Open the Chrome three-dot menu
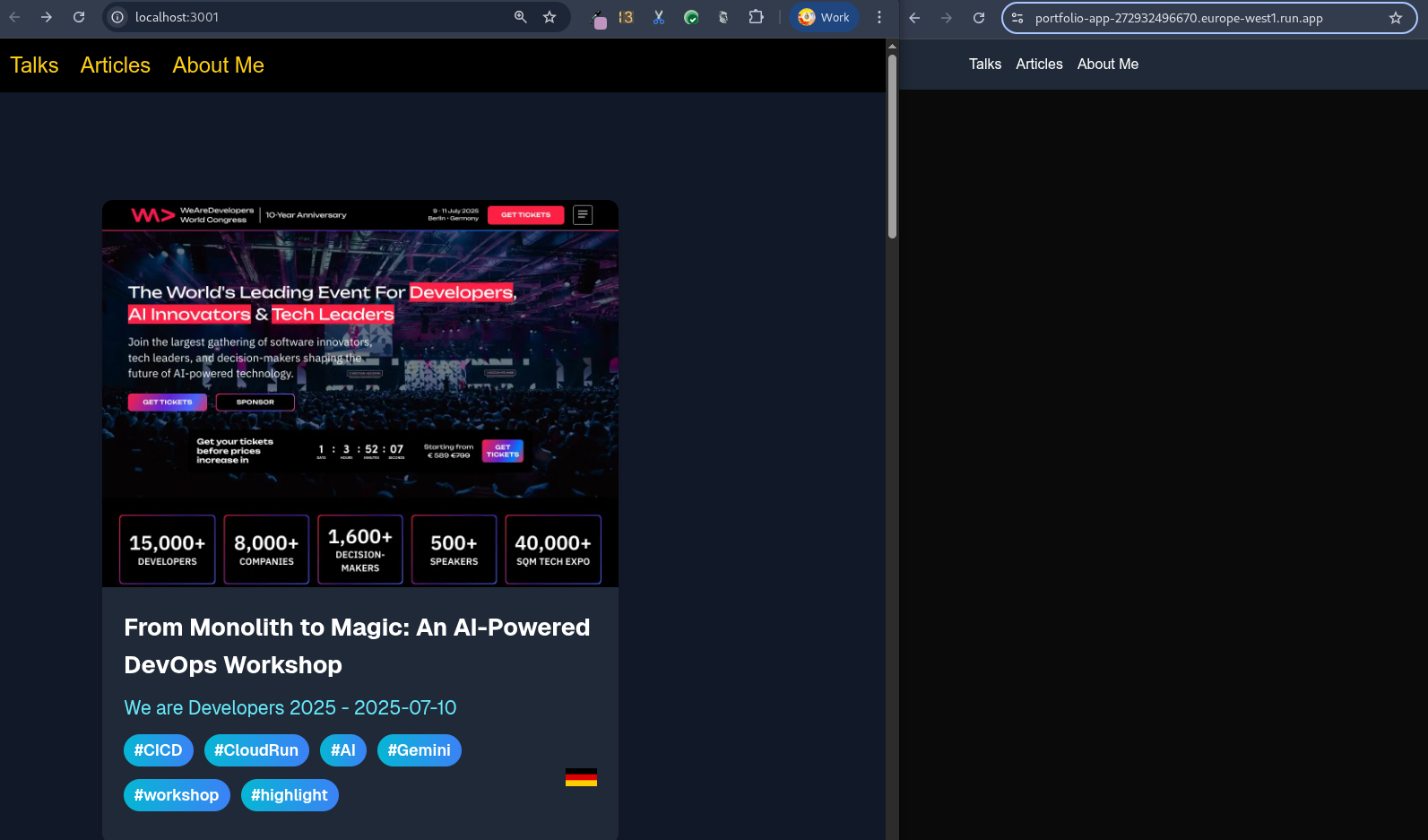Screen dimensions: 1428x840 tap(879, 17)
